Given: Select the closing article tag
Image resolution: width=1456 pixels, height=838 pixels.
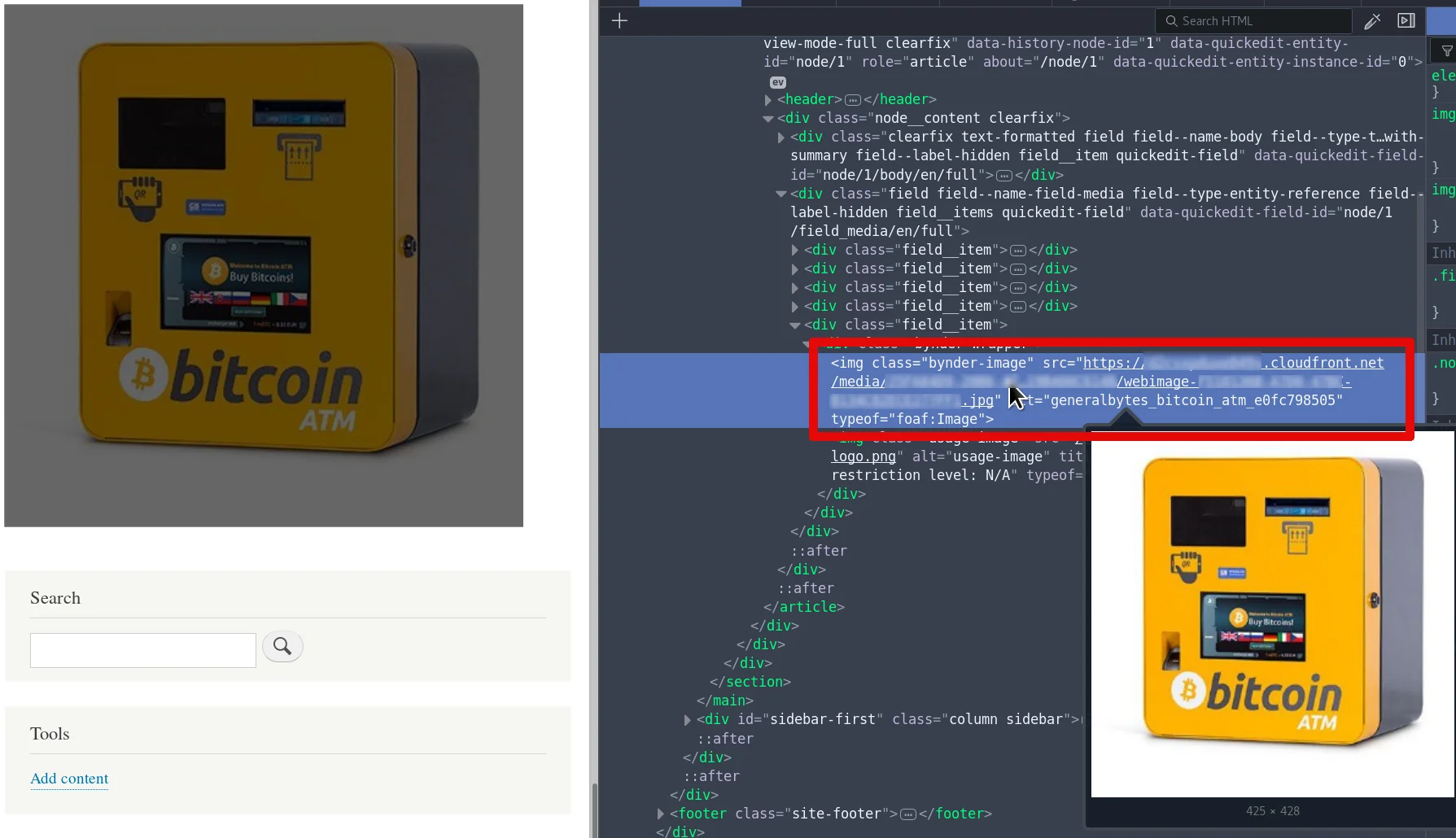Looking at the screenshot, I should tap(803, 607).
